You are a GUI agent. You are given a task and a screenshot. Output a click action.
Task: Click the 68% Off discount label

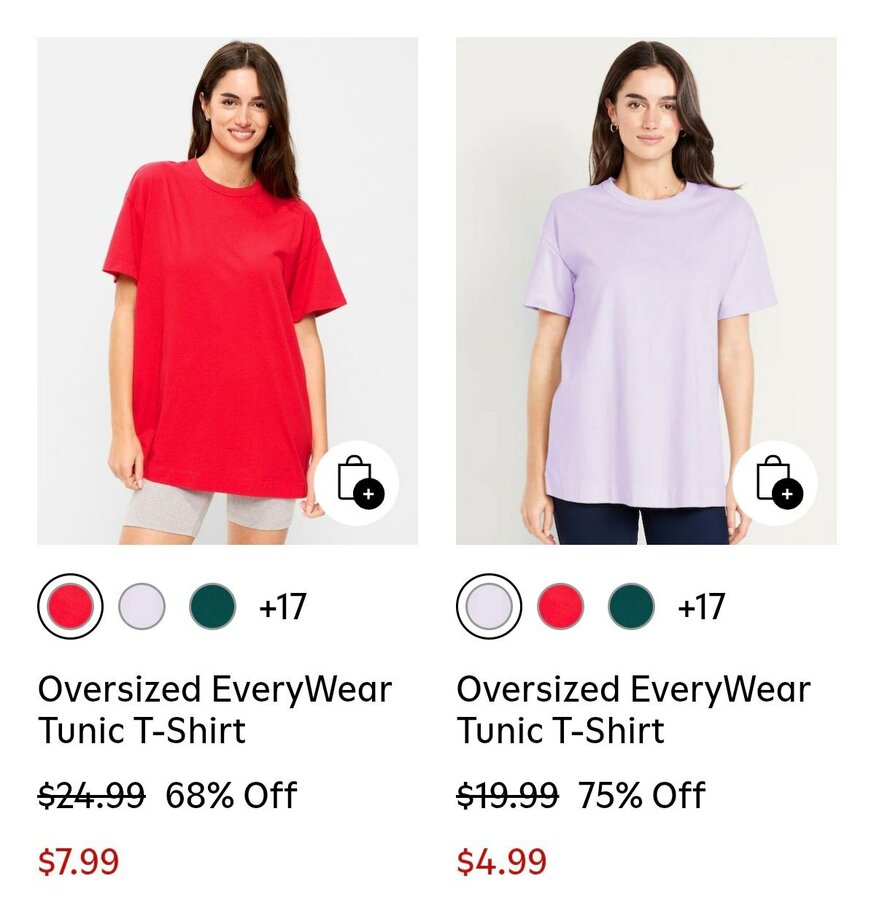point(231,795)
